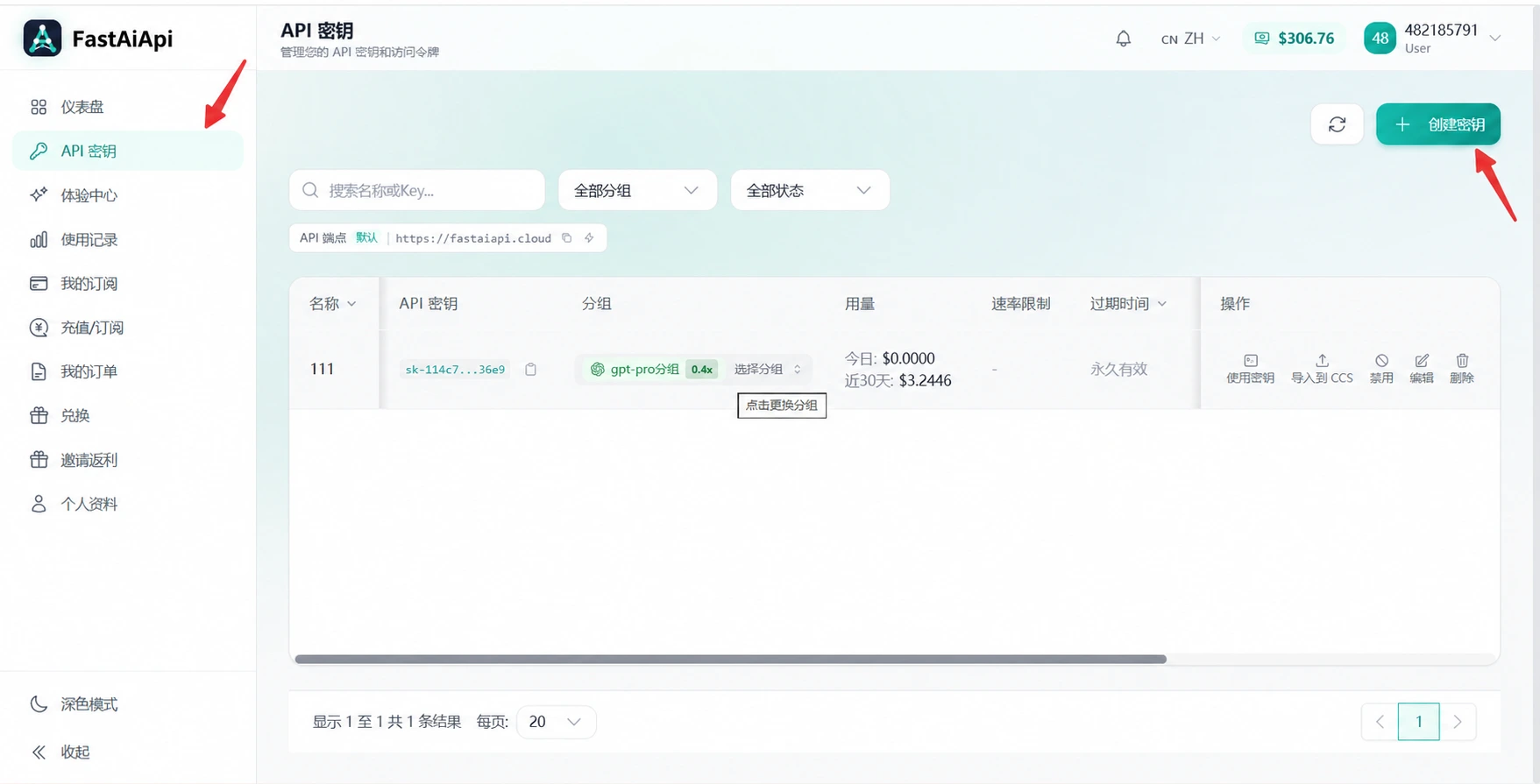
Task: Click the magnifier search icon
Action: [310, 190]
